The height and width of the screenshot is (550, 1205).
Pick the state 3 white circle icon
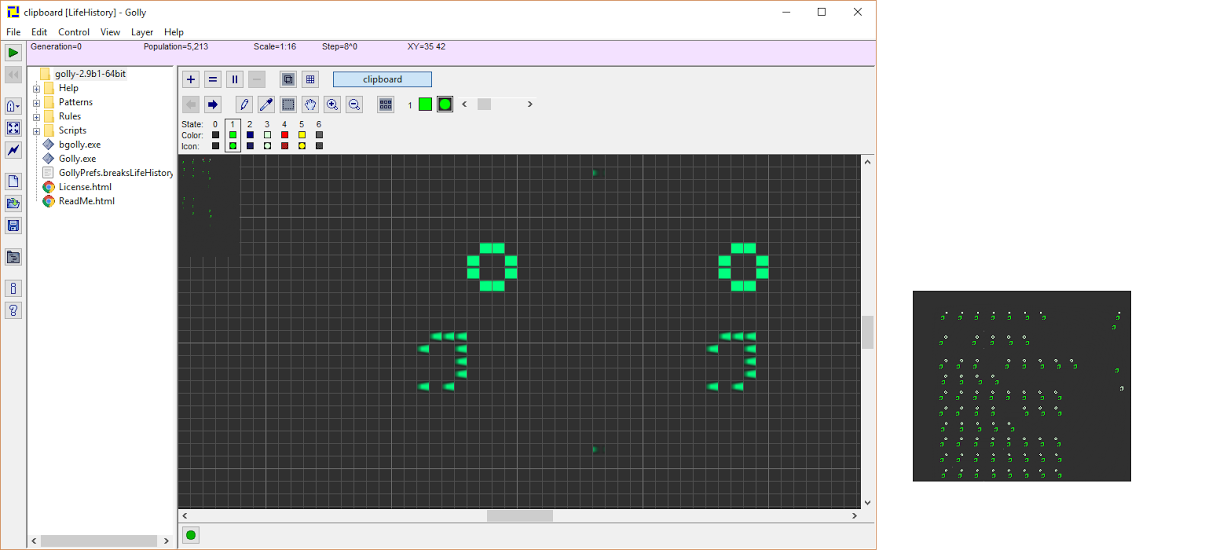click(267, 146)
